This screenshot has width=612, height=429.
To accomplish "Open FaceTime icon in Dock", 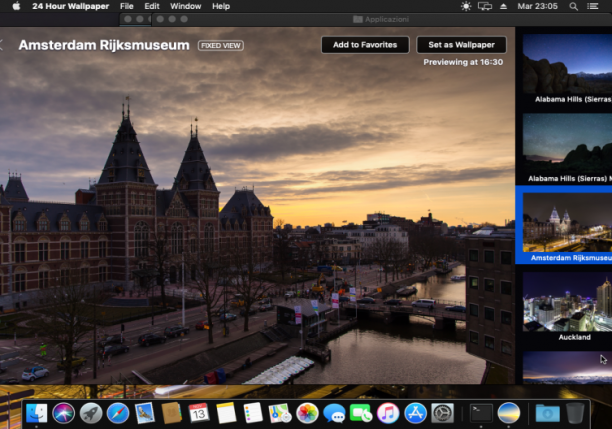I will pyautogui.click(x=361, y=413).
